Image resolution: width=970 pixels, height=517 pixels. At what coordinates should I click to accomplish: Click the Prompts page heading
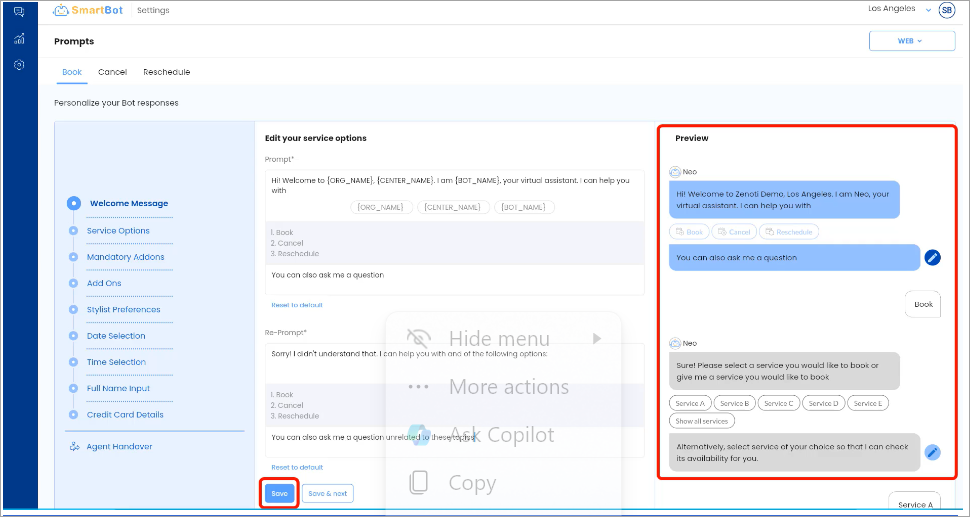point(74,41)
